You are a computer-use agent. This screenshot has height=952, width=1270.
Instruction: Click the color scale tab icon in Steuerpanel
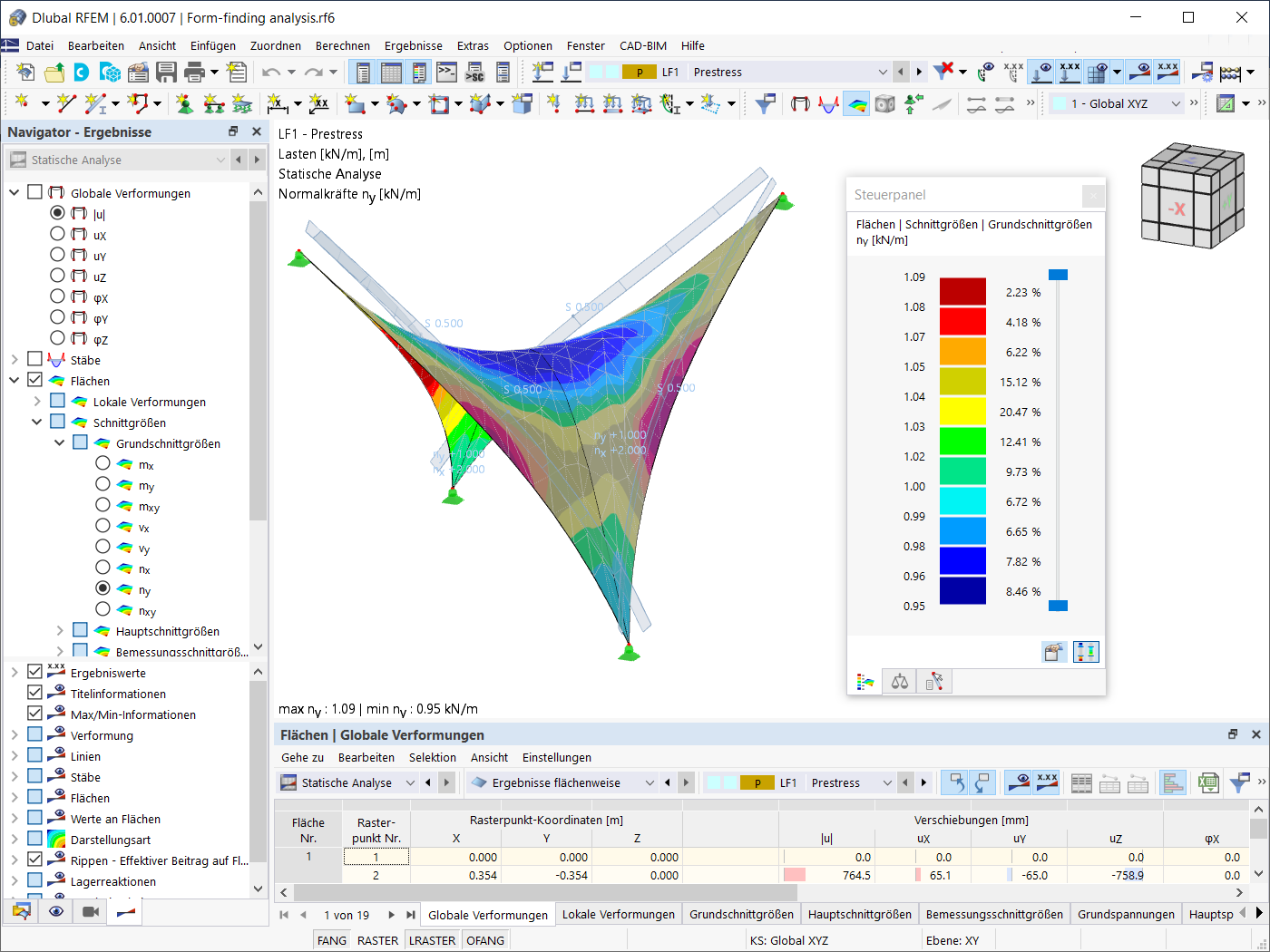(865, 682)
